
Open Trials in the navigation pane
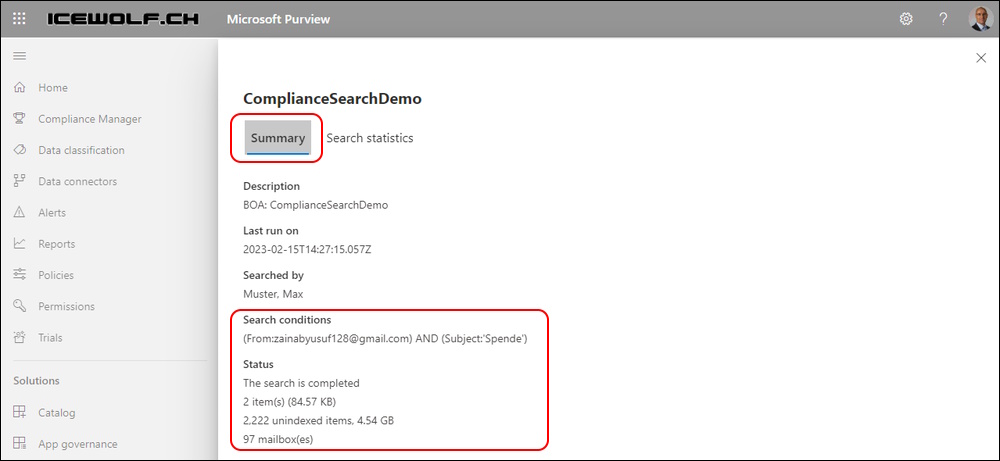pos(50,337)
